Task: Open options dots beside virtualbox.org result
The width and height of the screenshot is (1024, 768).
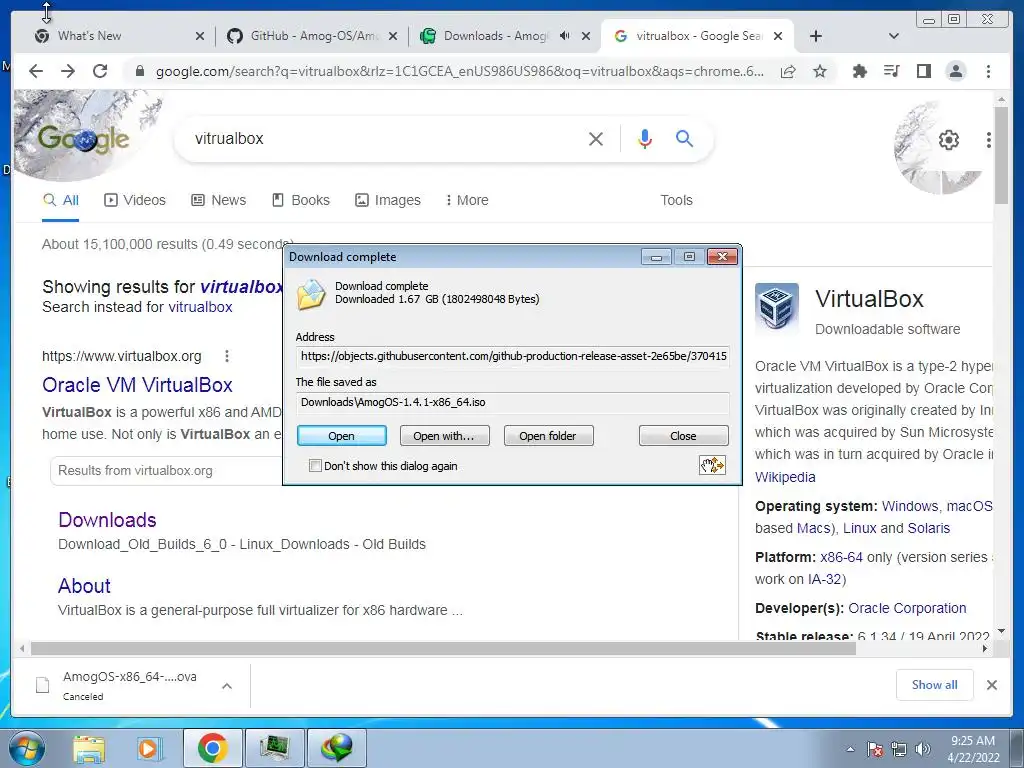Action: pos(227,356)
